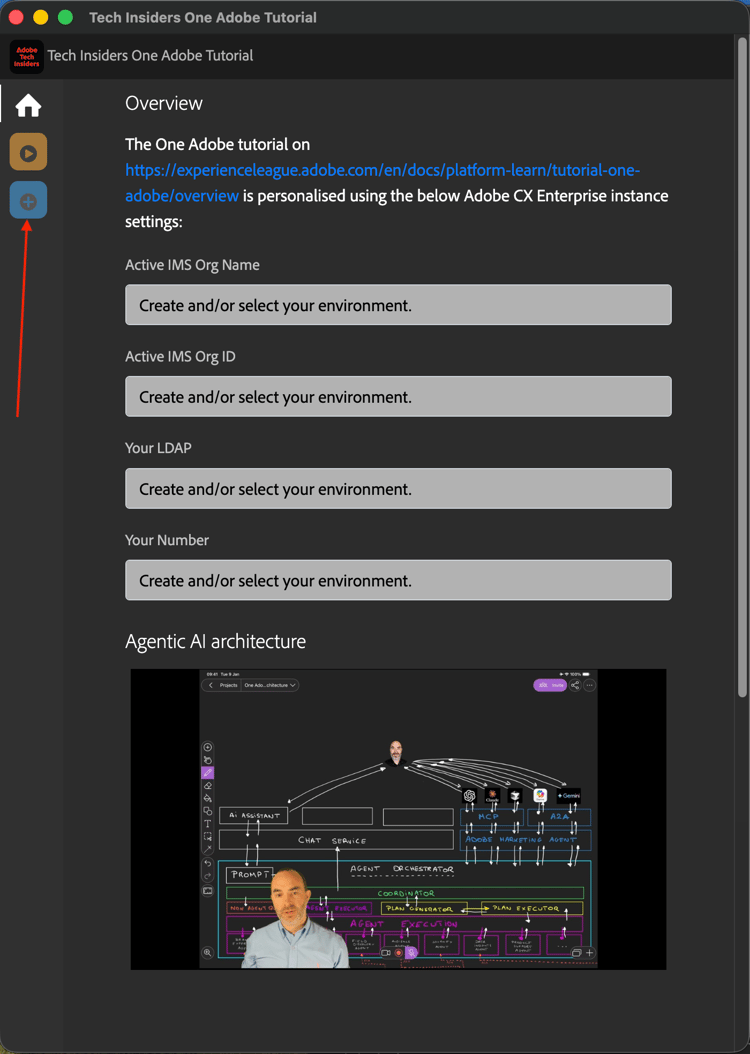
Task: Click the 'Your Number' label
Action: [x=167, y=540]
